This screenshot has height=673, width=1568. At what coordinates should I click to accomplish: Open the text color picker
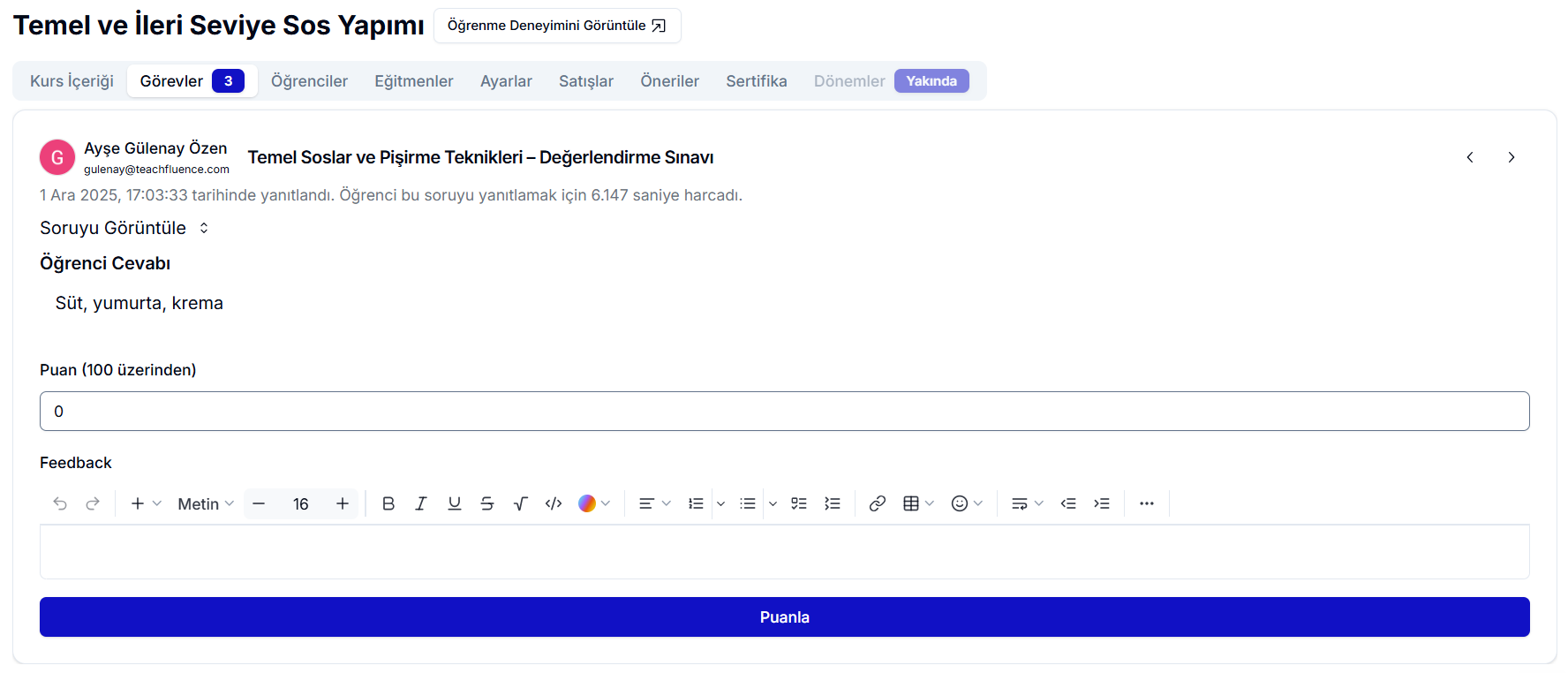(594, 503)
